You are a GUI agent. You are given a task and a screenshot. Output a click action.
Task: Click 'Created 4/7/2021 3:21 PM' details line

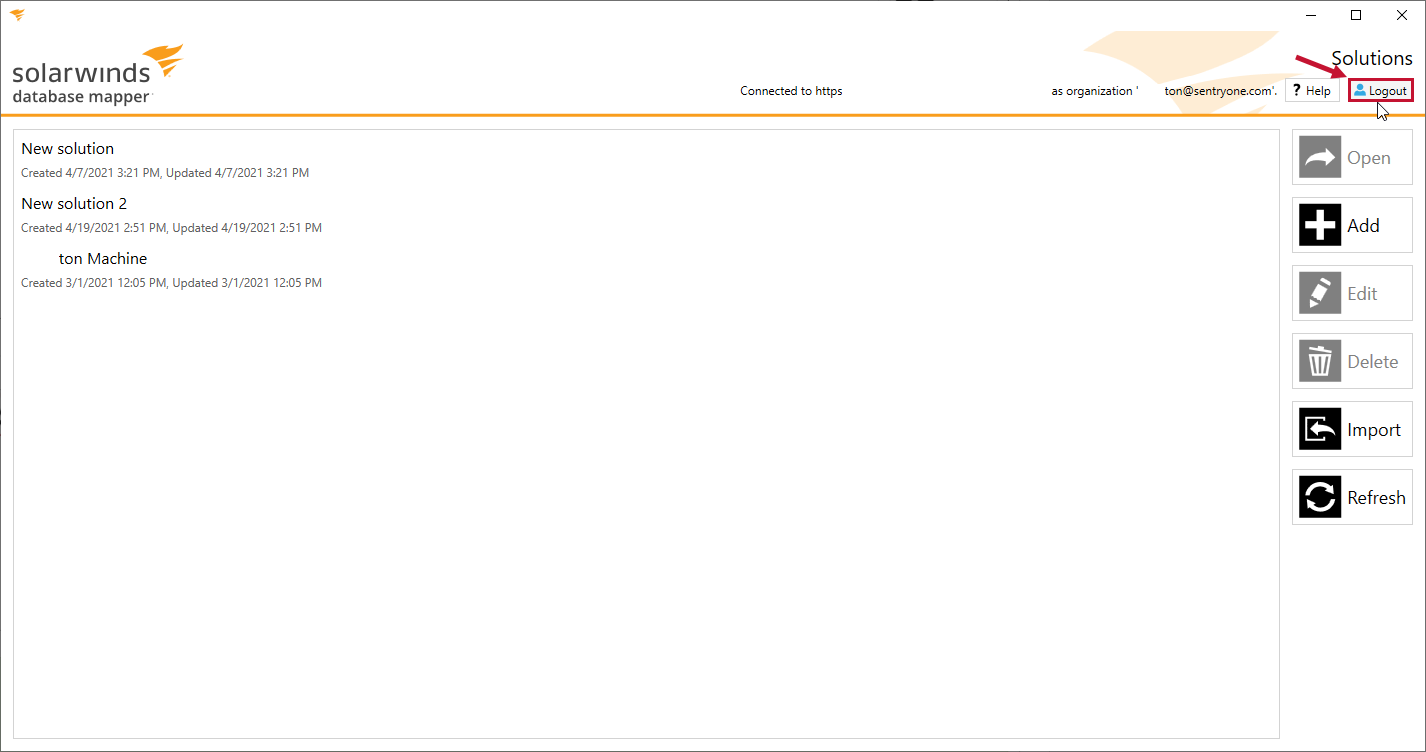point(165,173)
